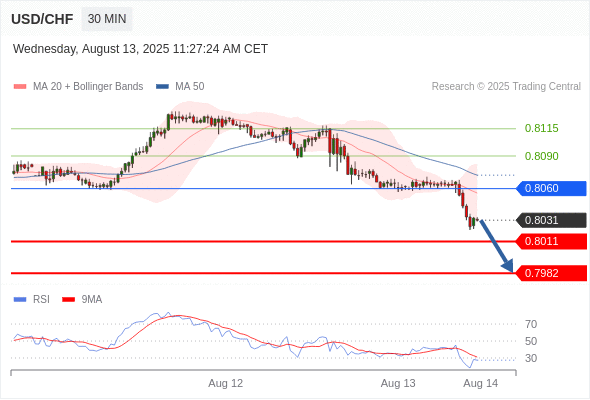Click the blue 0.8060 pivot price tag
Image resolution: width=590 pixels, height=400 pixels.
pyautogui.click(x=551, y=188)
